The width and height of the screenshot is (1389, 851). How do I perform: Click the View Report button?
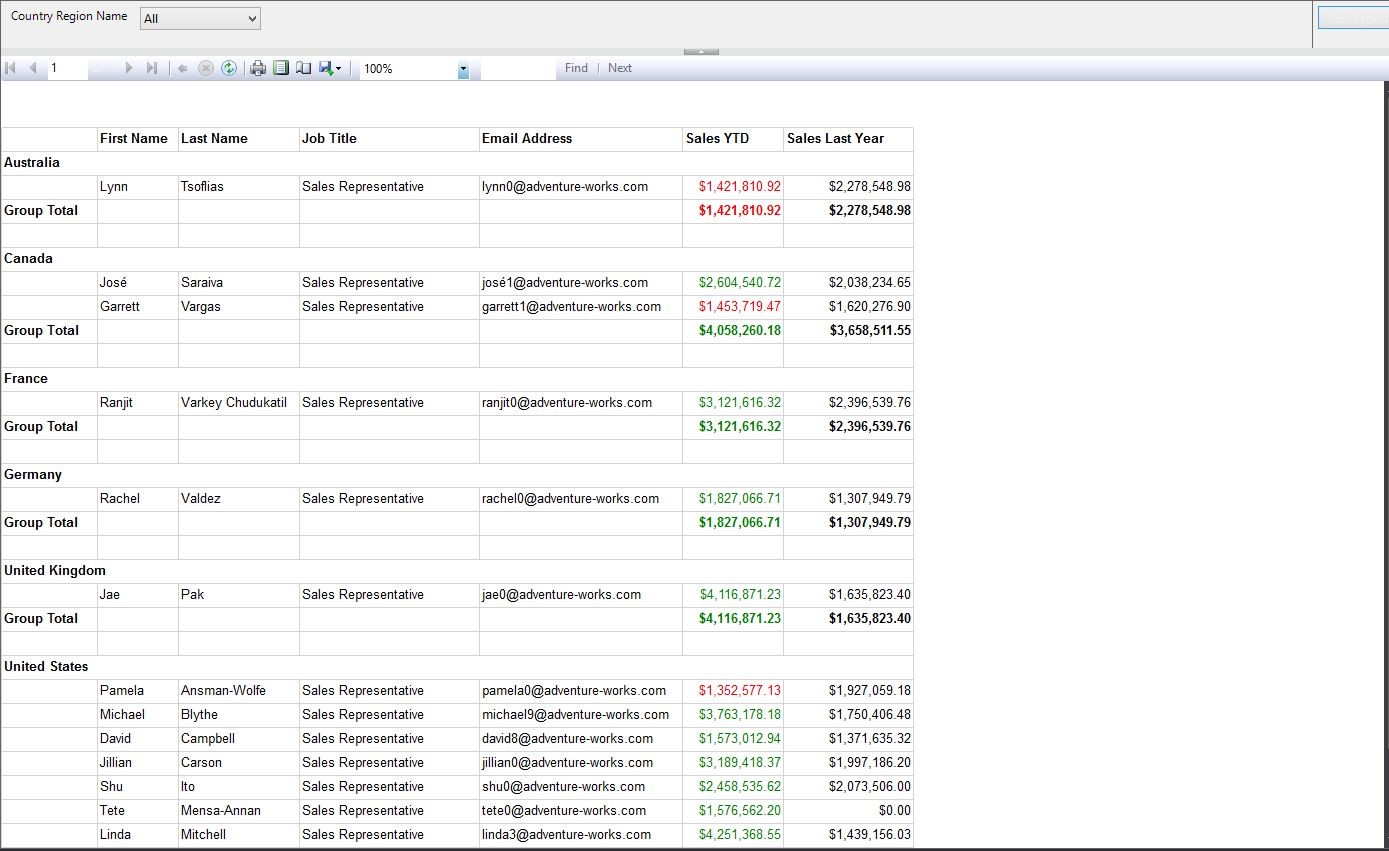click(1353, 18)
